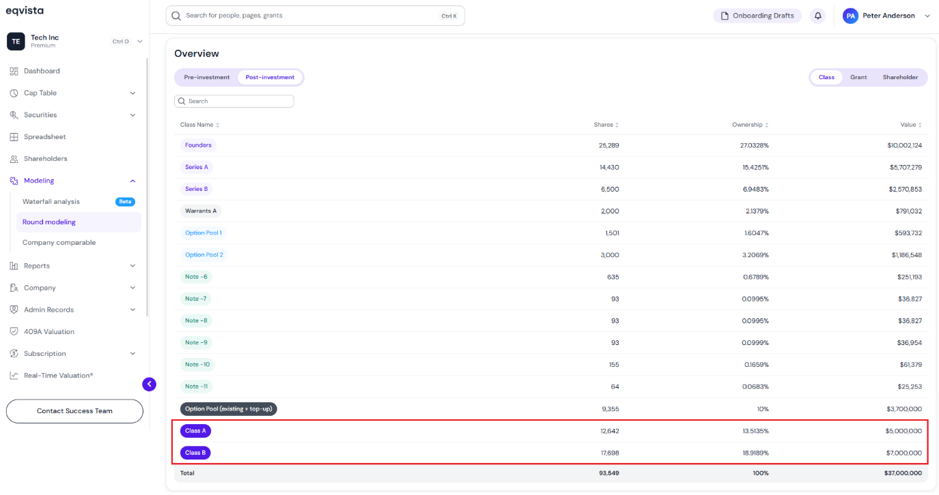Open Real-Time Valuation chart icon

(14, 375)
